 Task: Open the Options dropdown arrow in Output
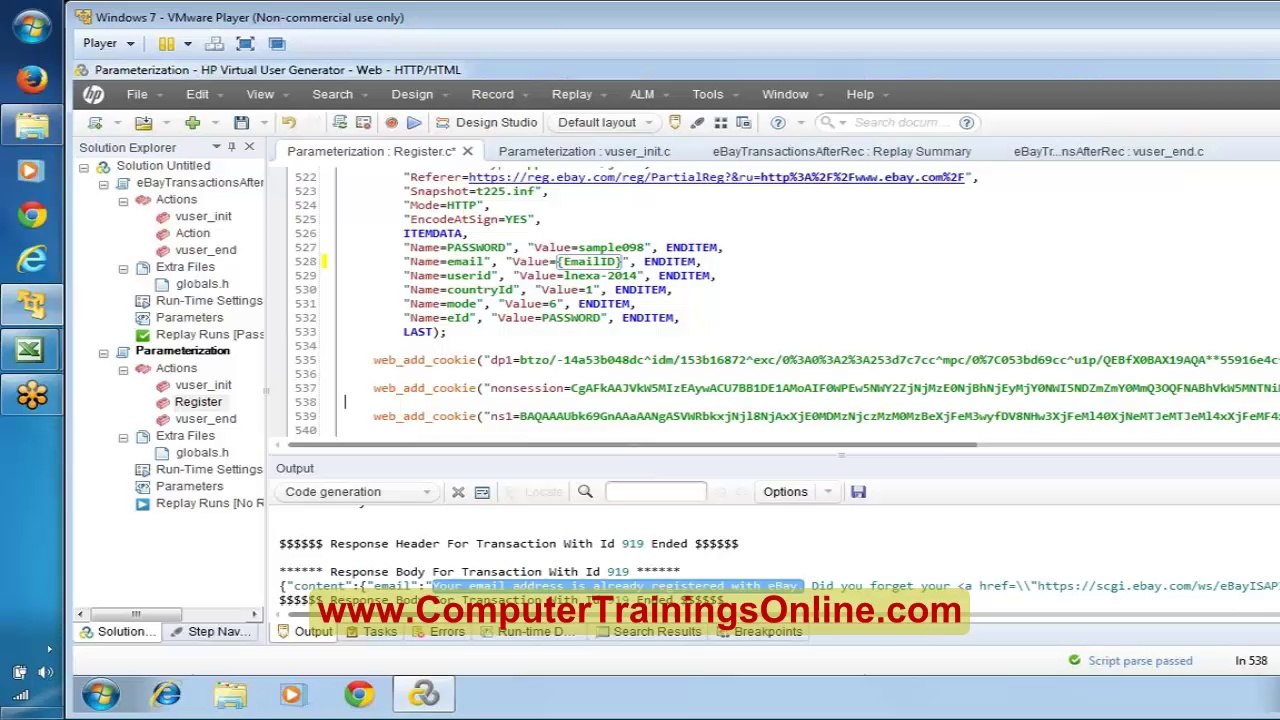(x=827, y=492)
